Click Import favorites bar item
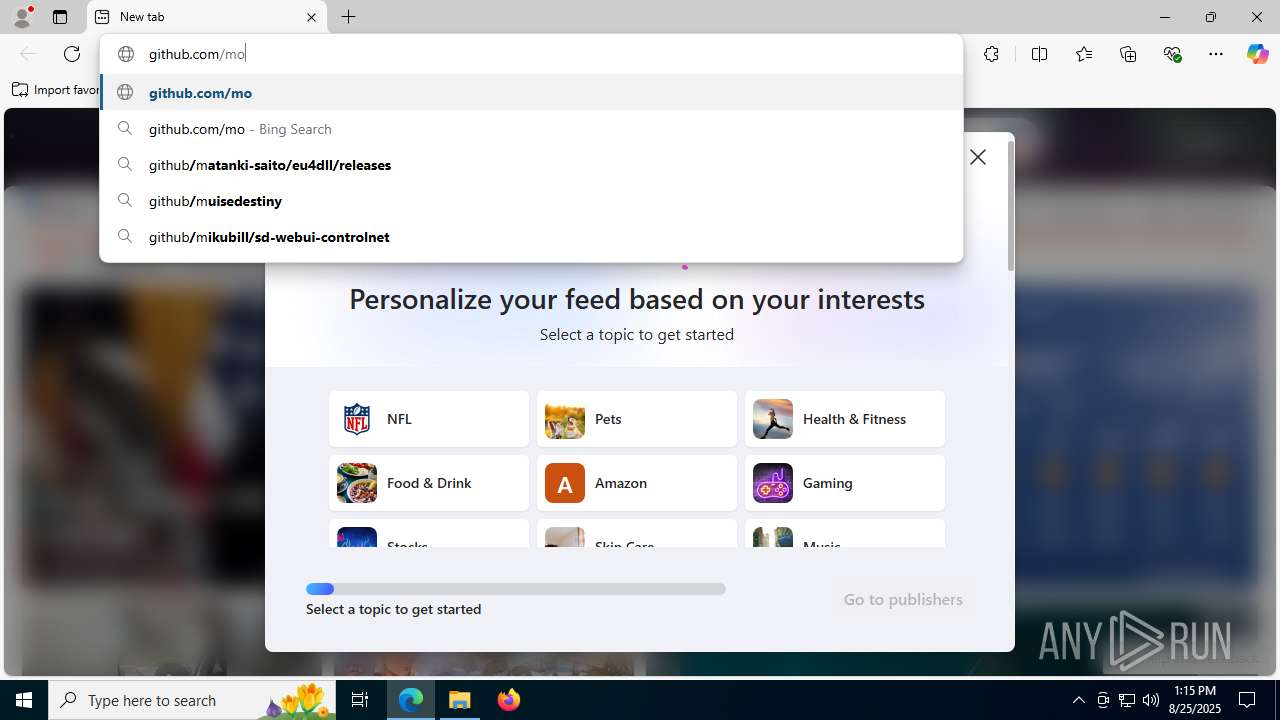Screen dimensions: 1280x720 pos(56,90)
